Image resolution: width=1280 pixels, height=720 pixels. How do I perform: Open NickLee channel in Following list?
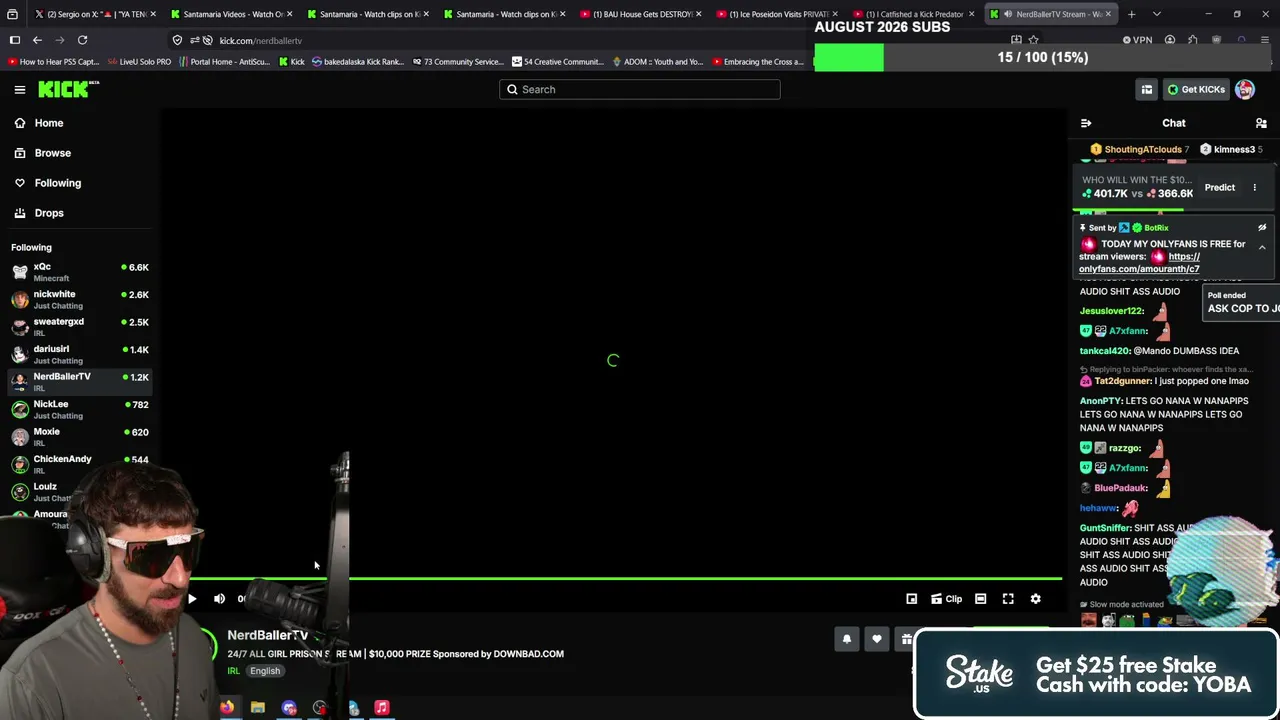pyautogui.click(x=80, y=409)
